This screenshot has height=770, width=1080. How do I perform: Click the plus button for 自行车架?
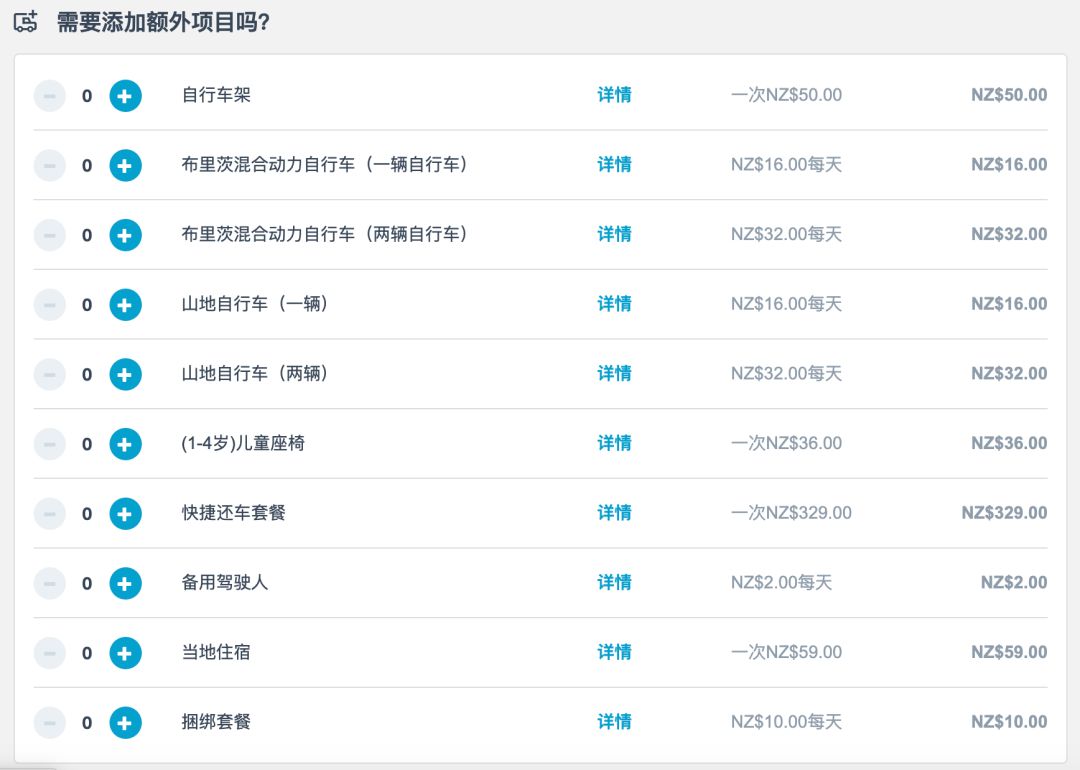click(x=125, y=96)
